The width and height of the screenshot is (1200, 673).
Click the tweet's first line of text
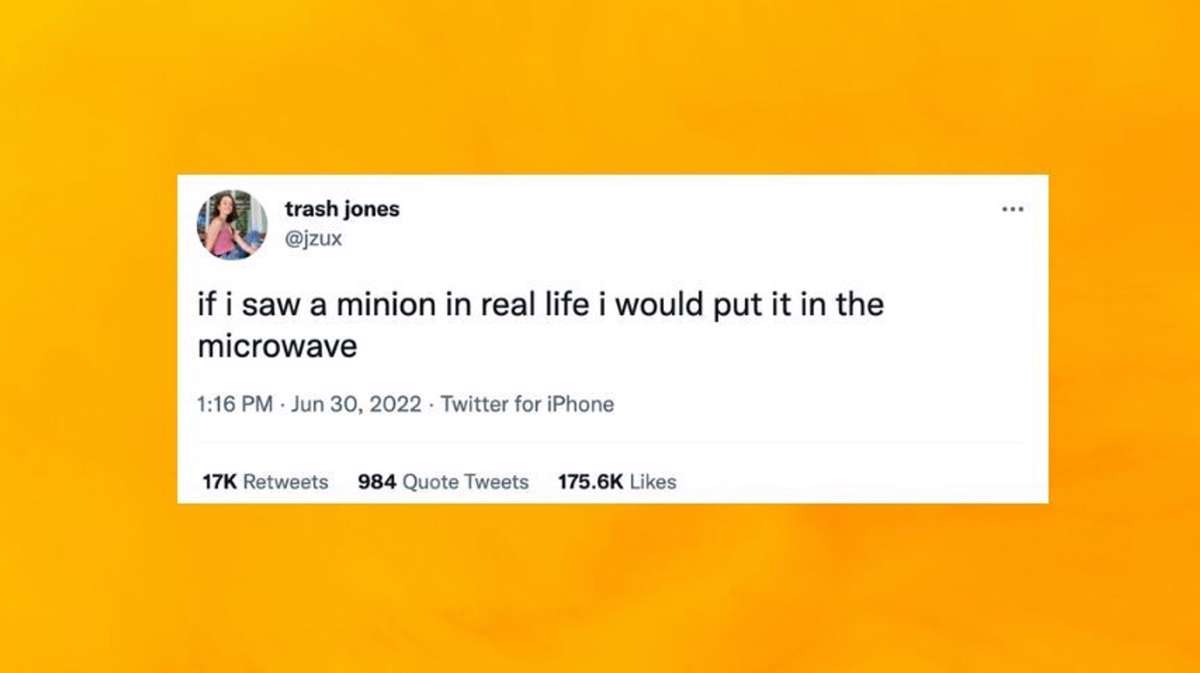pyautogui.click(x=540, y=306)
